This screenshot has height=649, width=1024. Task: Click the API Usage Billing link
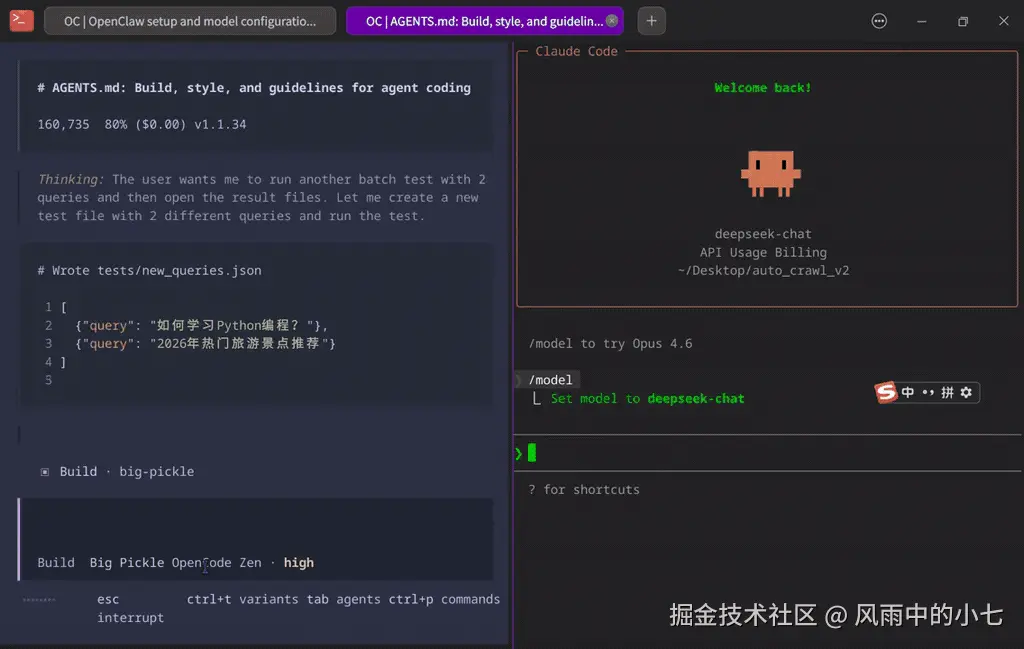[763, 252]
